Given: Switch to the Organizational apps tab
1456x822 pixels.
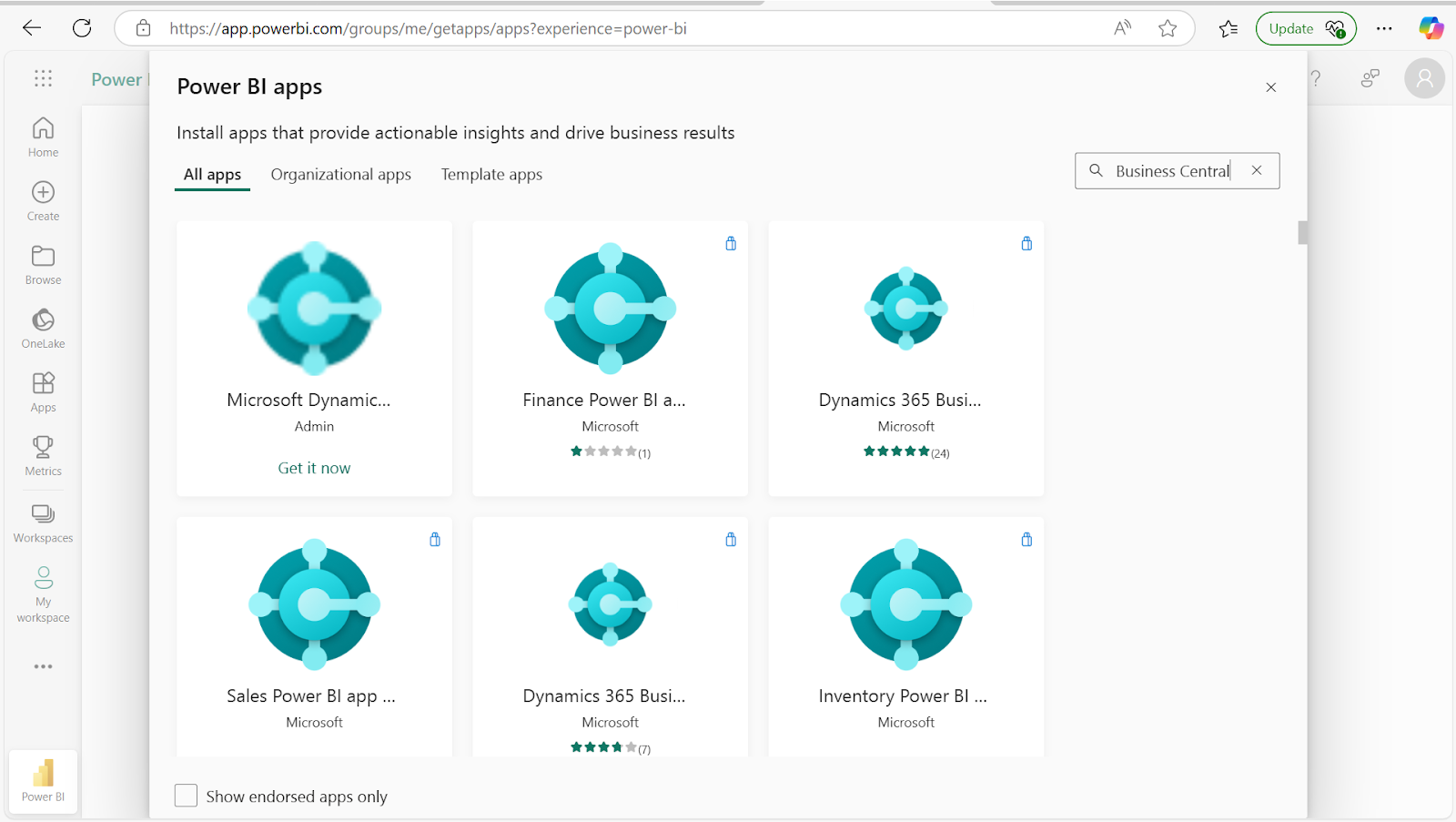Looking at the screenshot, I should [x=341, y=175].
